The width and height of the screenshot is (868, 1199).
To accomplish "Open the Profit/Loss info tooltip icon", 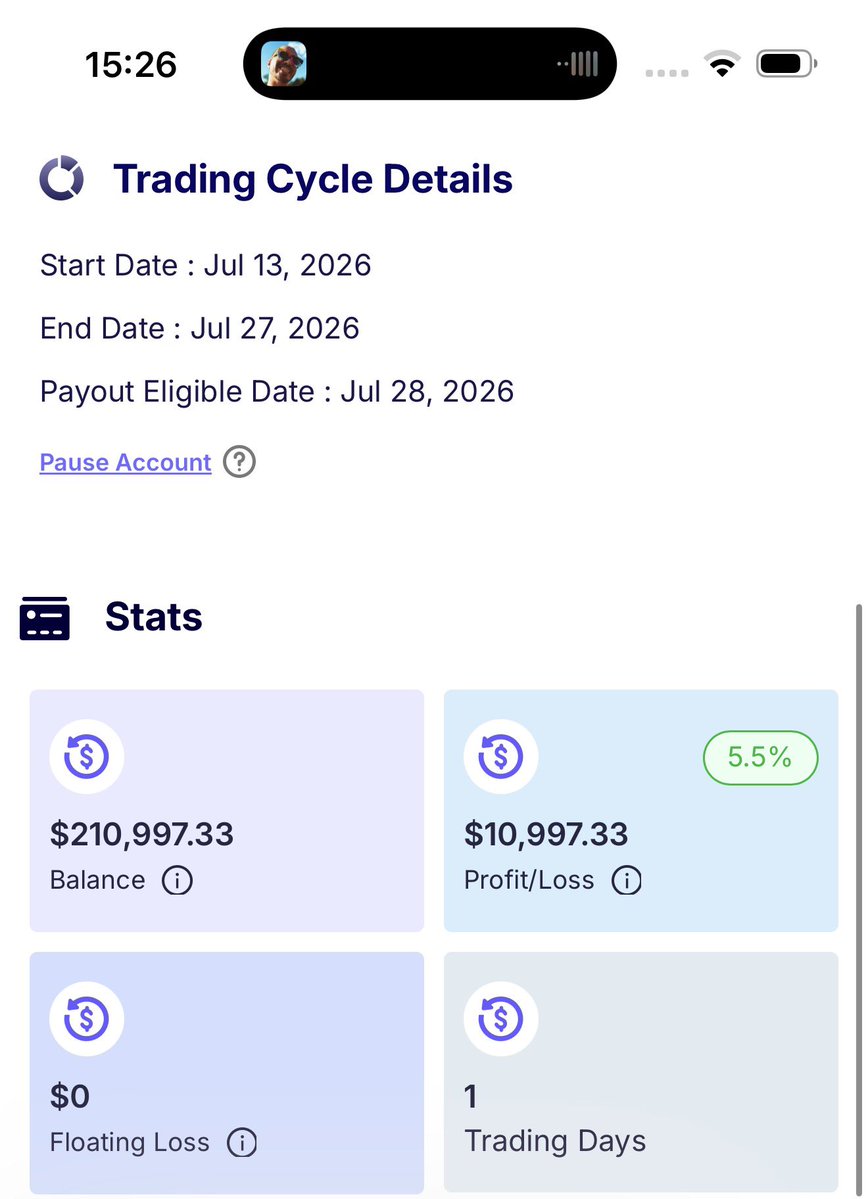I will [626, 880].
